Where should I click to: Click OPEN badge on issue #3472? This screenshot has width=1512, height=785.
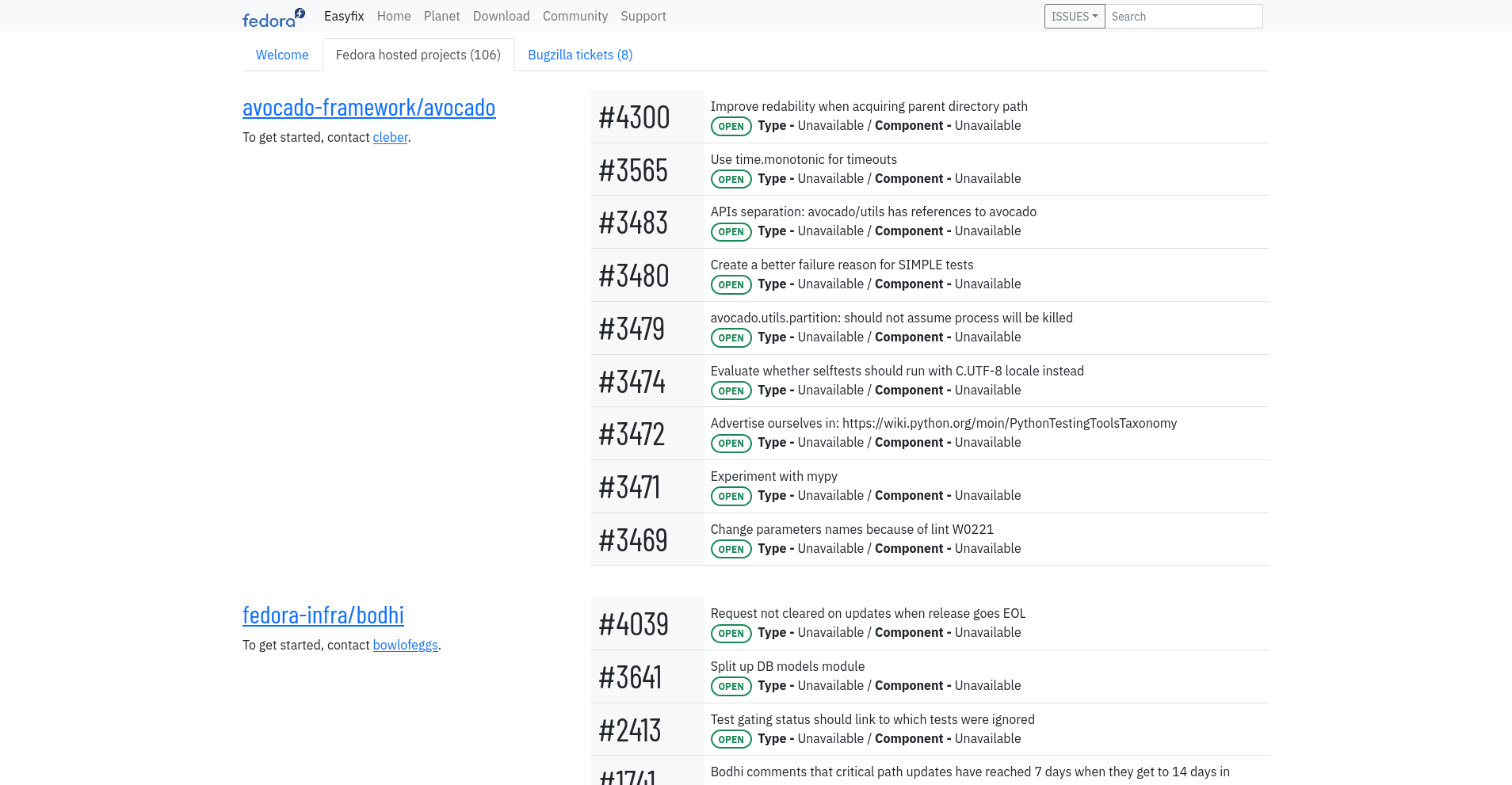pyautogui.click(x=731, y=443)
